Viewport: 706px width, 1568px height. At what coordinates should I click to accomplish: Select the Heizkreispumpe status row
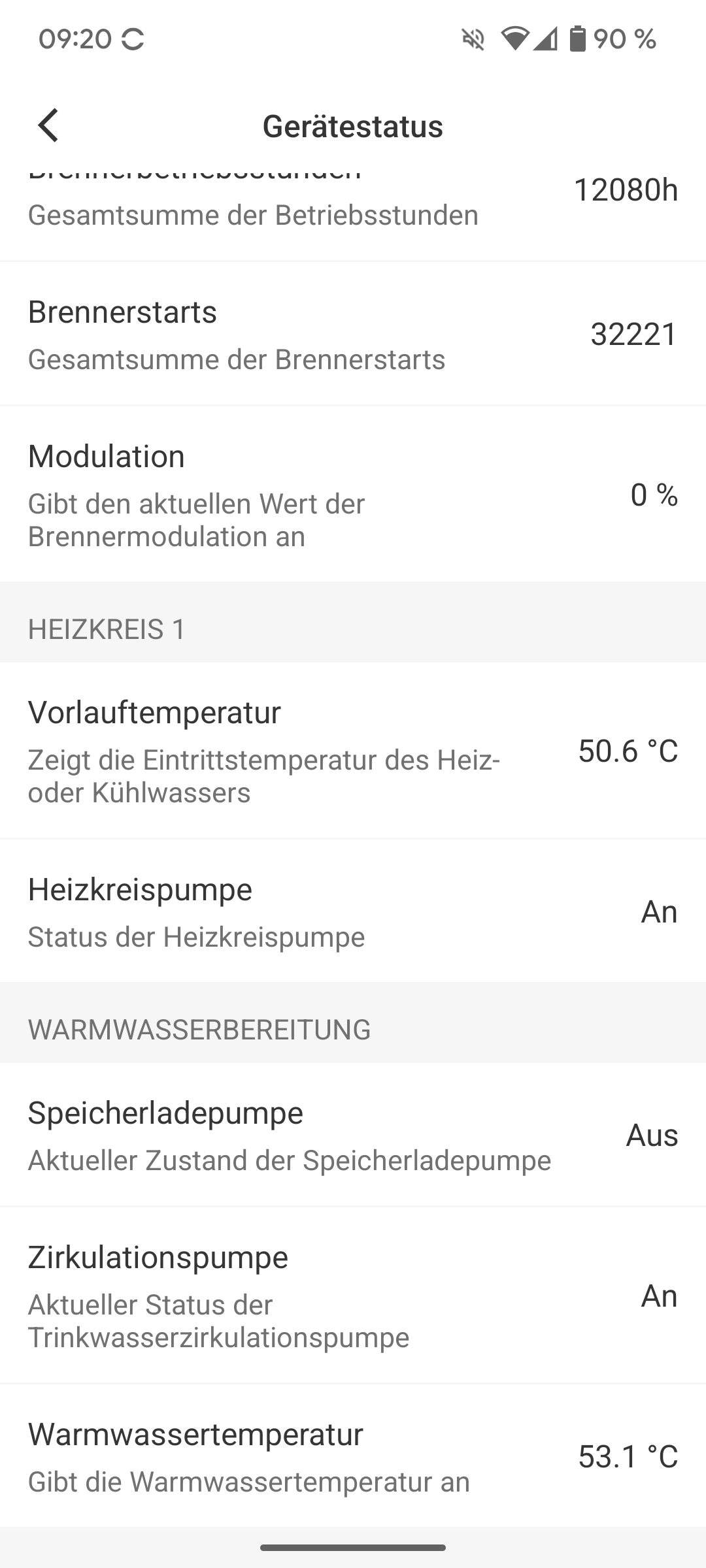tap(353, 911)
